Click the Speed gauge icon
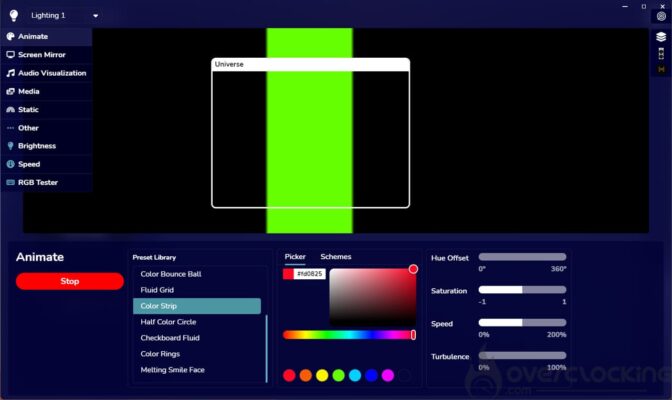Image resolution: width=672 pixels, height=400 pixels. click(10, 164)
